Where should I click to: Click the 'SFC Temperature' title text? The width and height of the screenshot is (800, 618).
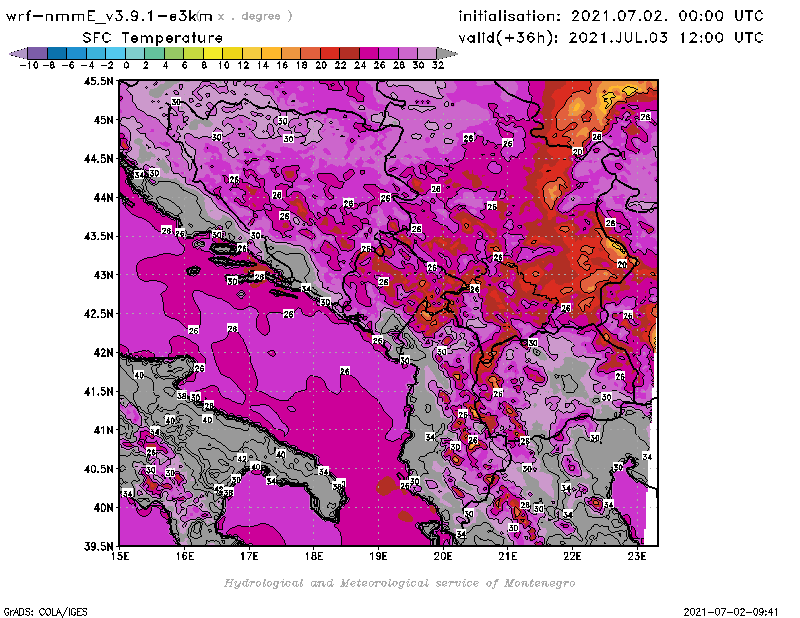coord(153,38)
